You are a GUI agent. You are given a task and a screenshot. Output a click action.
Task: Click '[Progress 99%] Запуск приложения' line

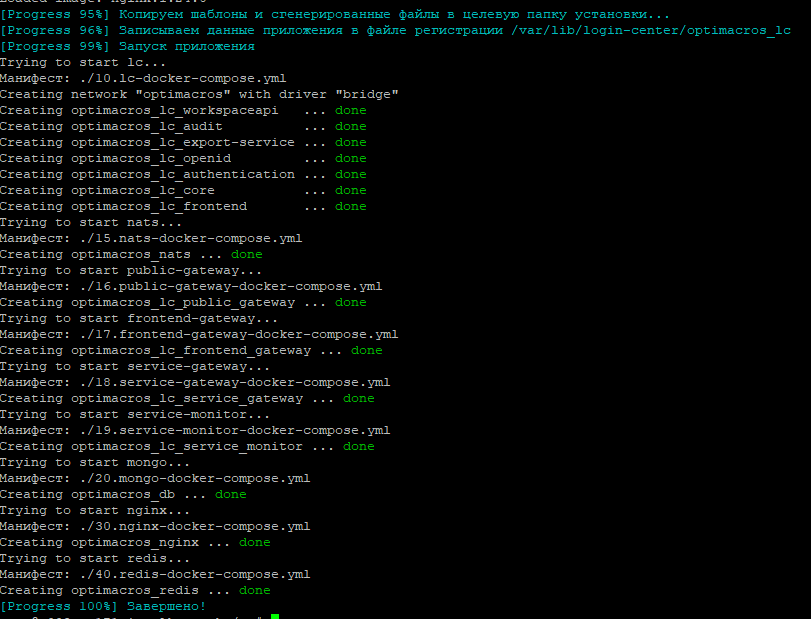click(x=127, y=47)
